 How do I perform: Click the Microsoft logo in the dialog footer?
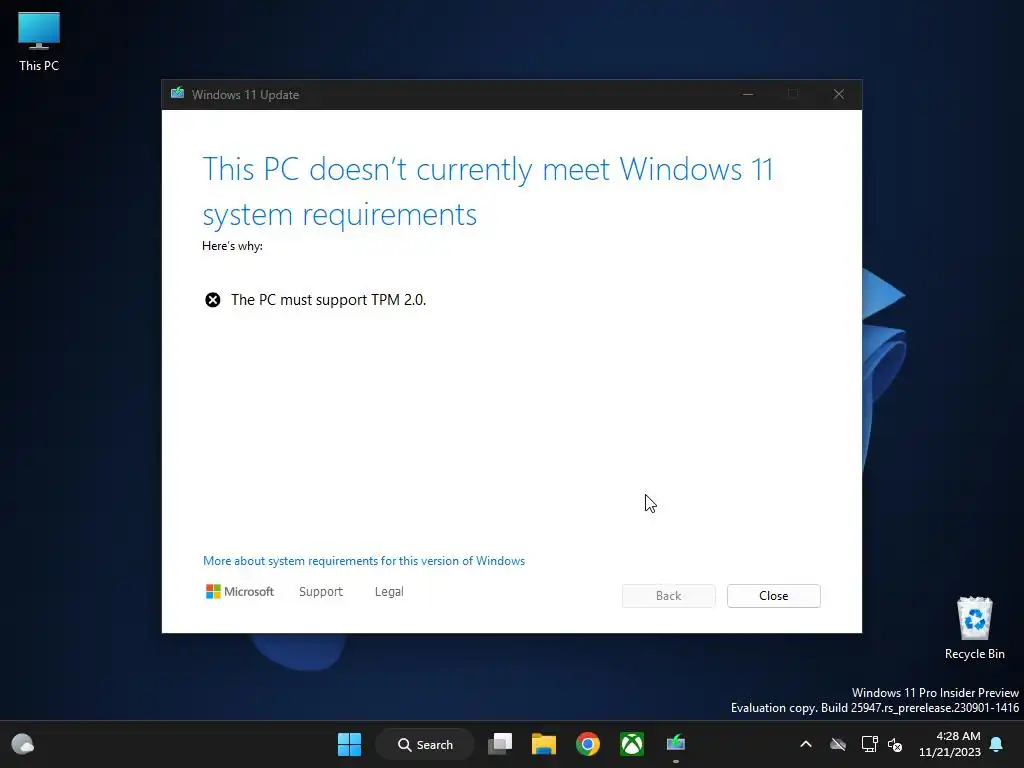click(240, 592)
